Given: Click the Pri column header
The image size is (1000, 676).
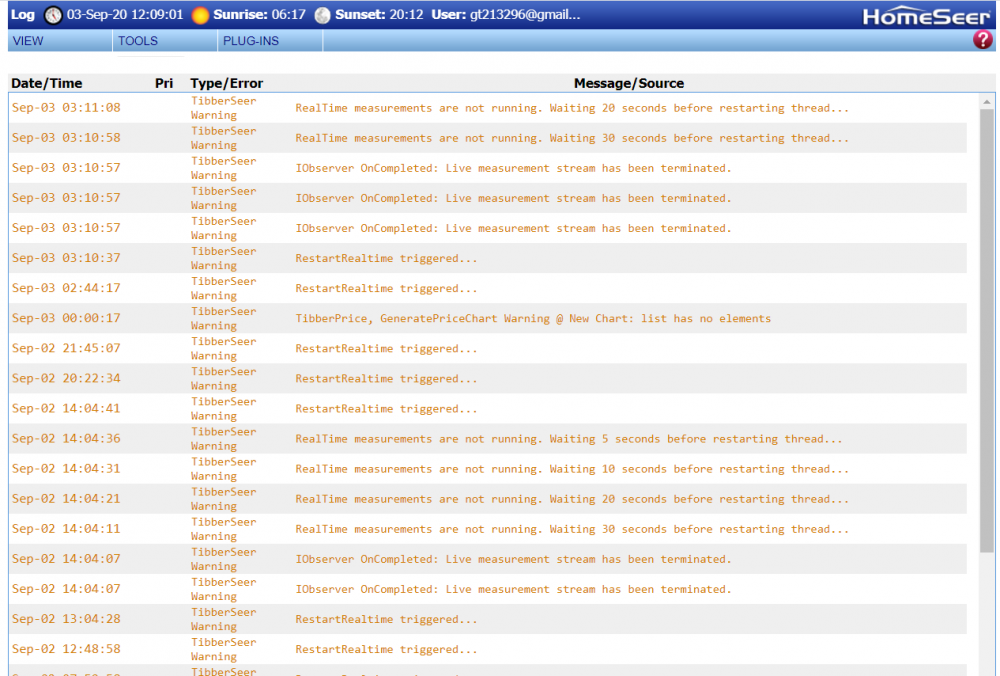Looking at the screenshot, I should (x=164, y=83).
